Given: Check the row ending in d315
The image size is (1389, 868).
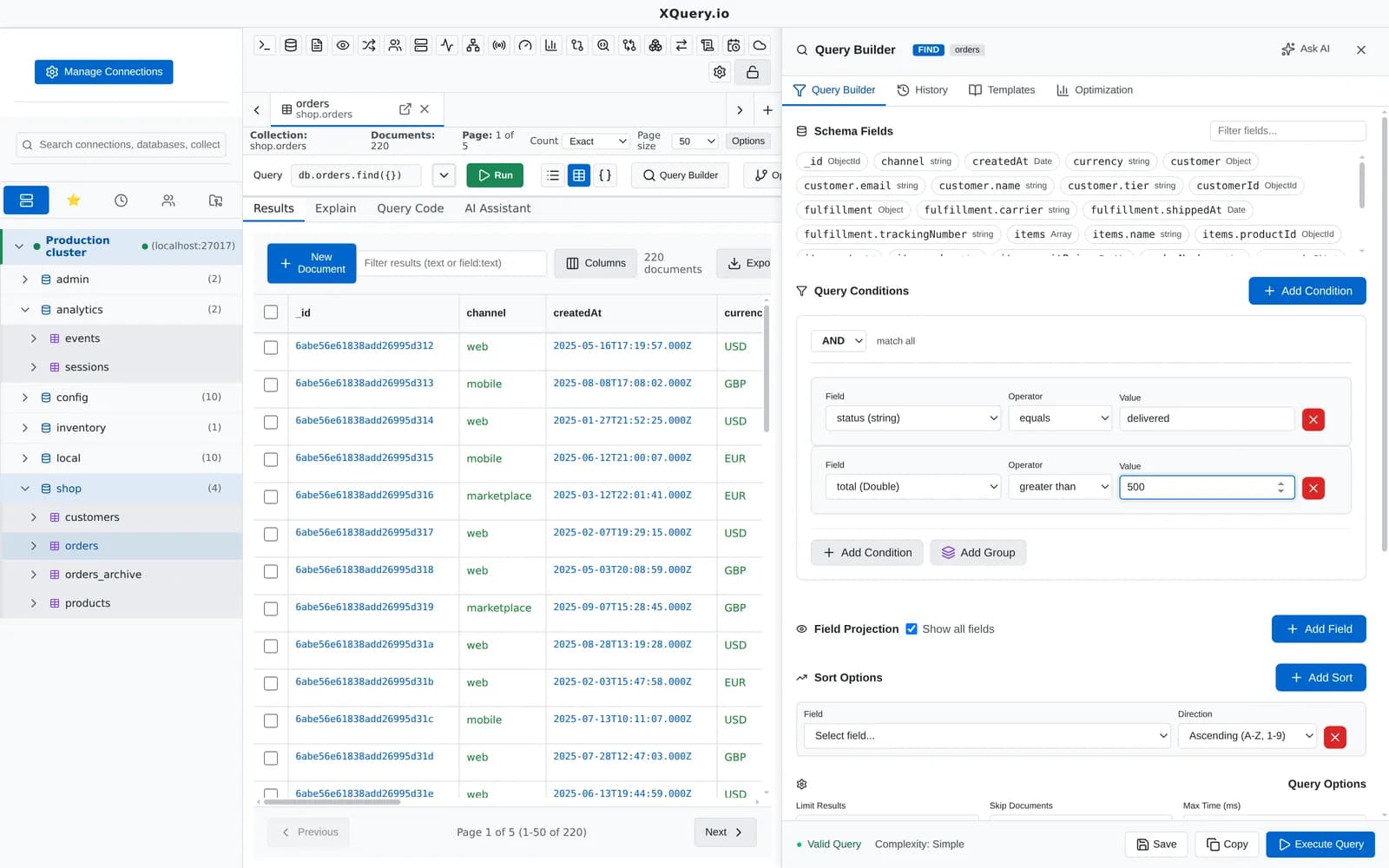Looking at the screenshot, I should pos(271,459).
